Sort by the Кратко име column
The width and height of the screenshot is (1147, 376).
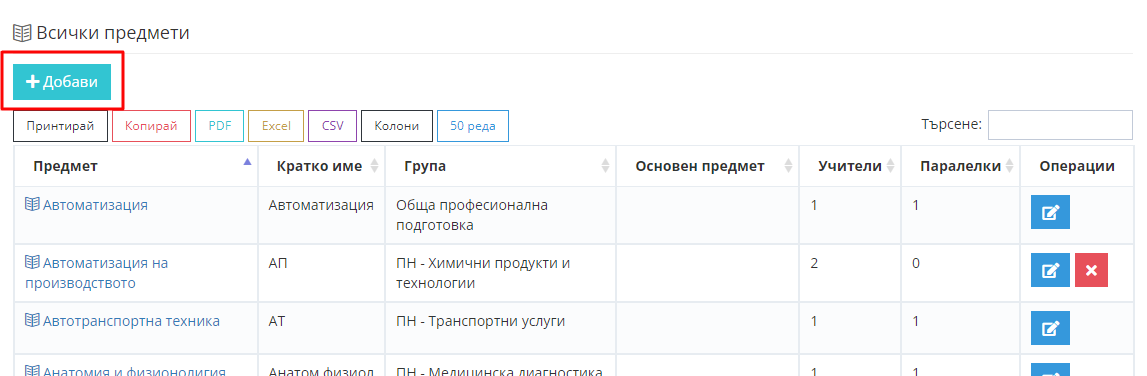[318, 166]
